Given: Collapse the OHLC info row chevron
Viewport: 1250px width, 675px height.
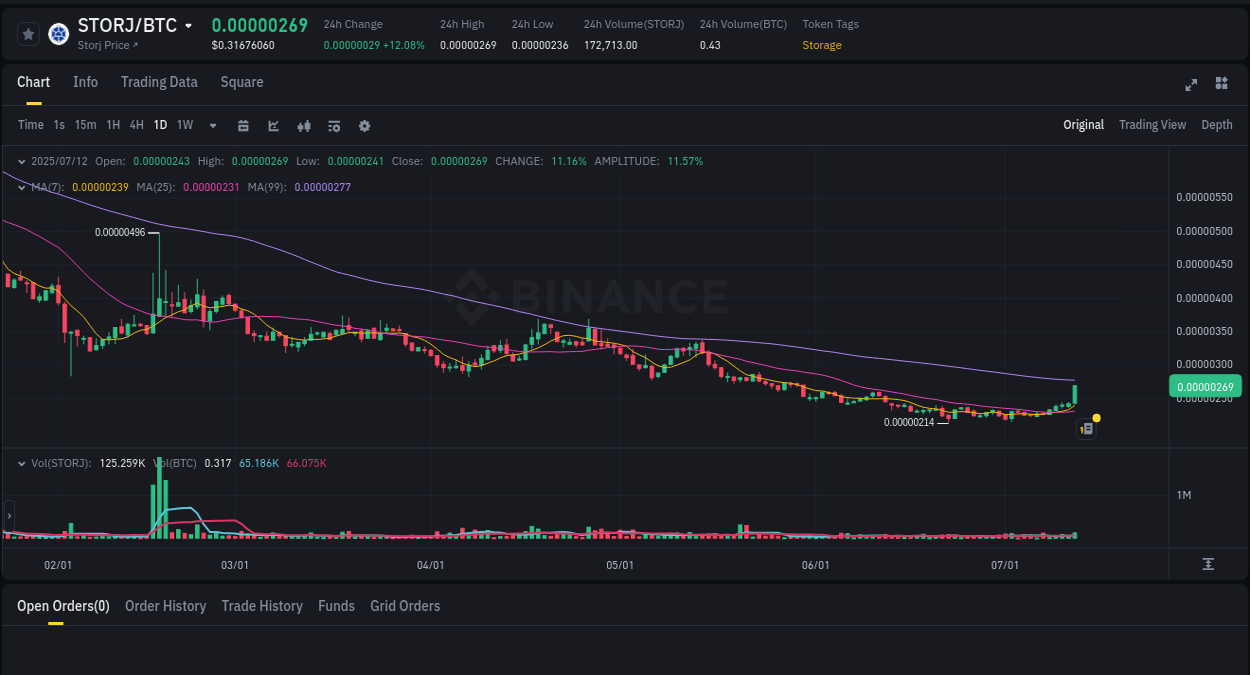Looking at the screenshot, I should coord(20,161).
